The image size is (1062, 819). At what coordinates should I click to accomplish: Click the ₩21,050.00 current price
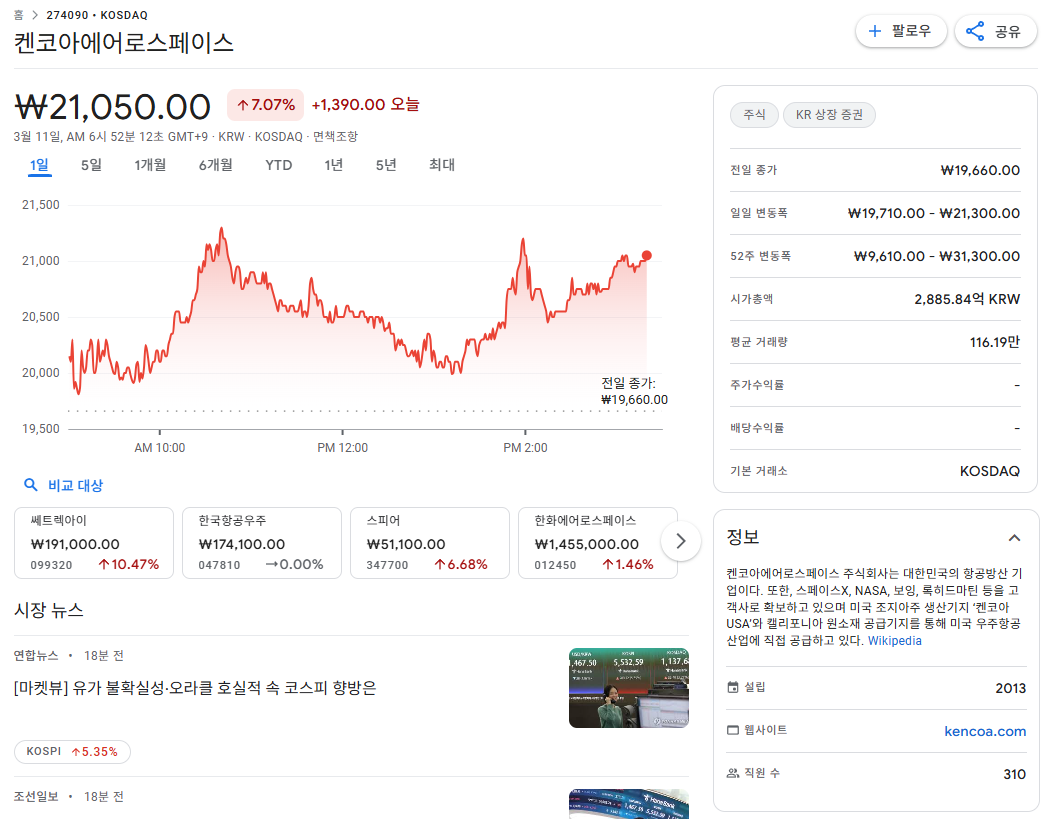112,107
